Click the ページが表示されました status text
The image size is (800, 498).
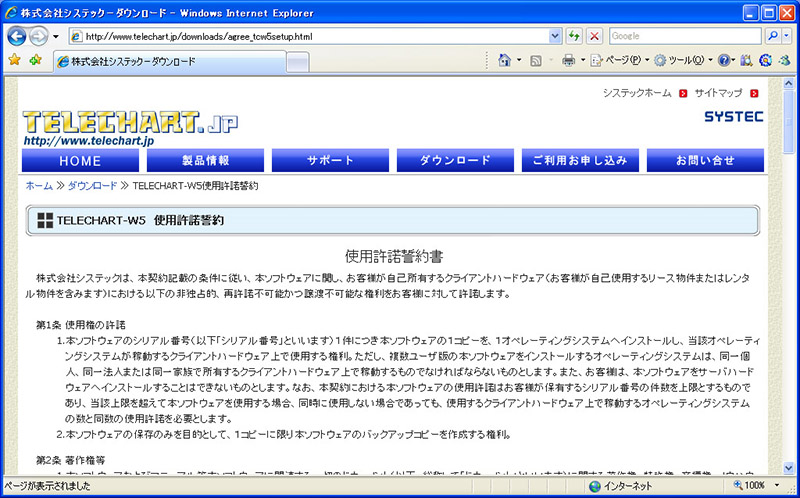pos(47,486)
